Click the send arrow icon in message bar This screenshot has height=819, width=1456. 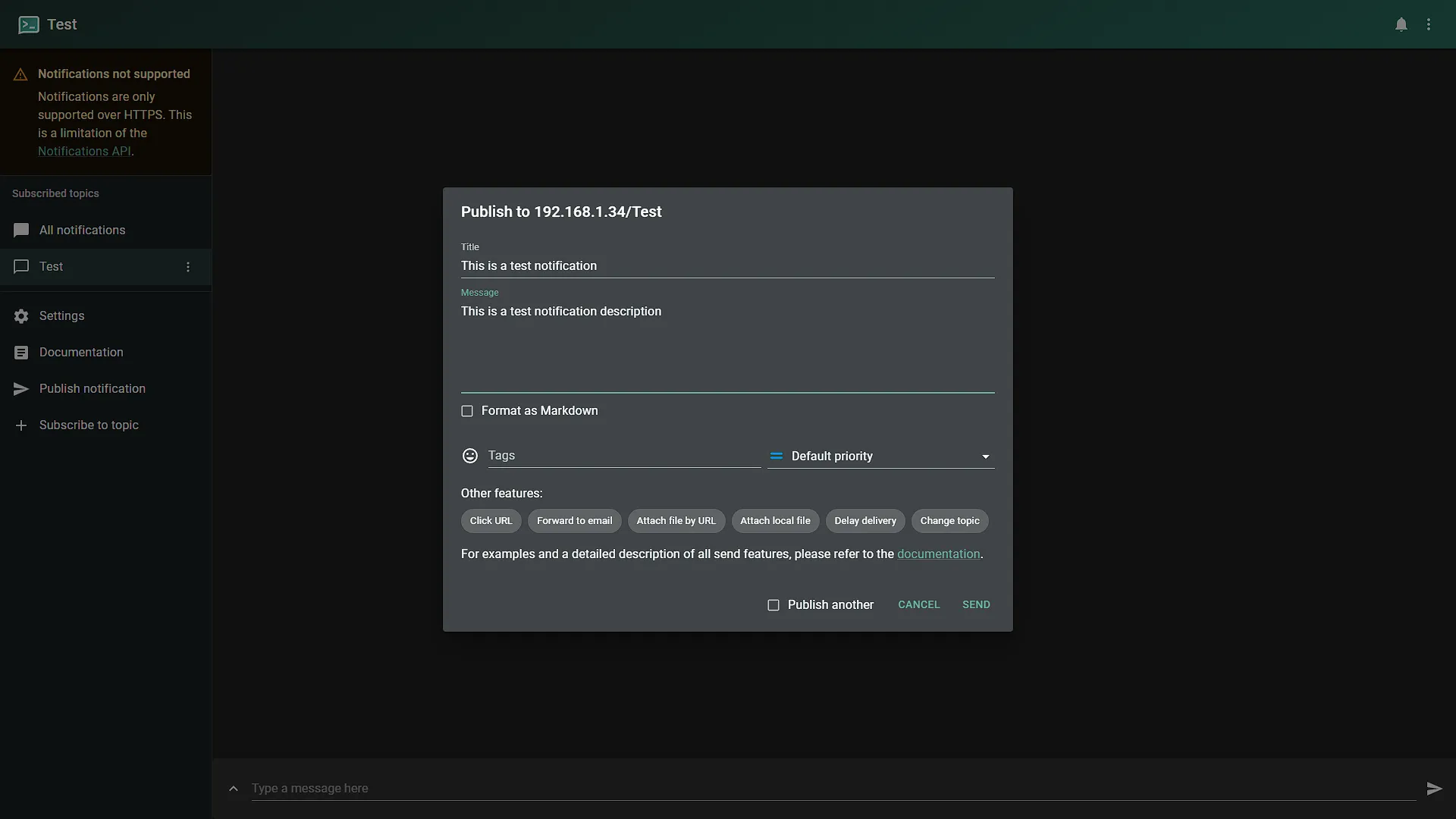pyautogui.click(x=1434, y=789)
